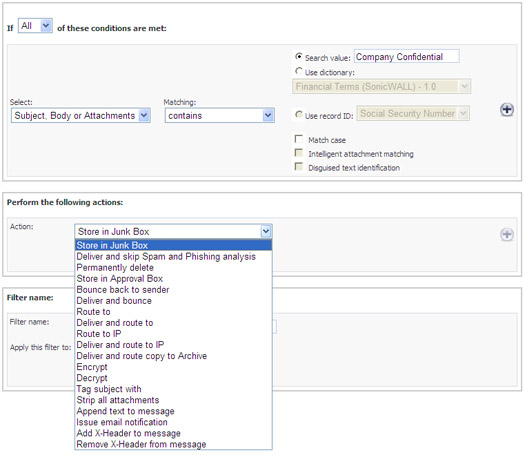Click the plus icon to add action
Screen dimensions: 525x455
click(x=507, y=234)
